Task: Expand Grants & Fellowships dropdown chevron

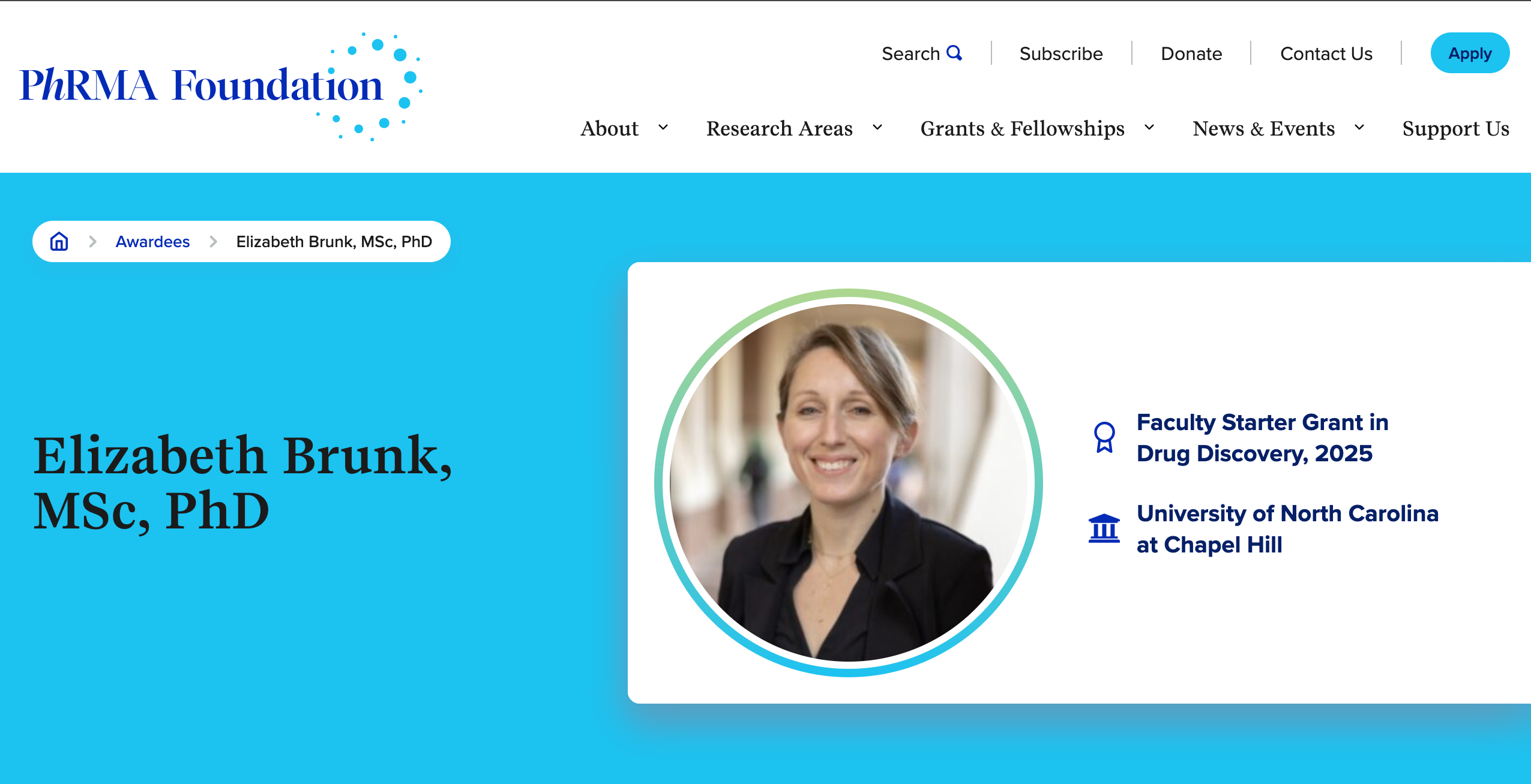Action: pos(1149,127)
